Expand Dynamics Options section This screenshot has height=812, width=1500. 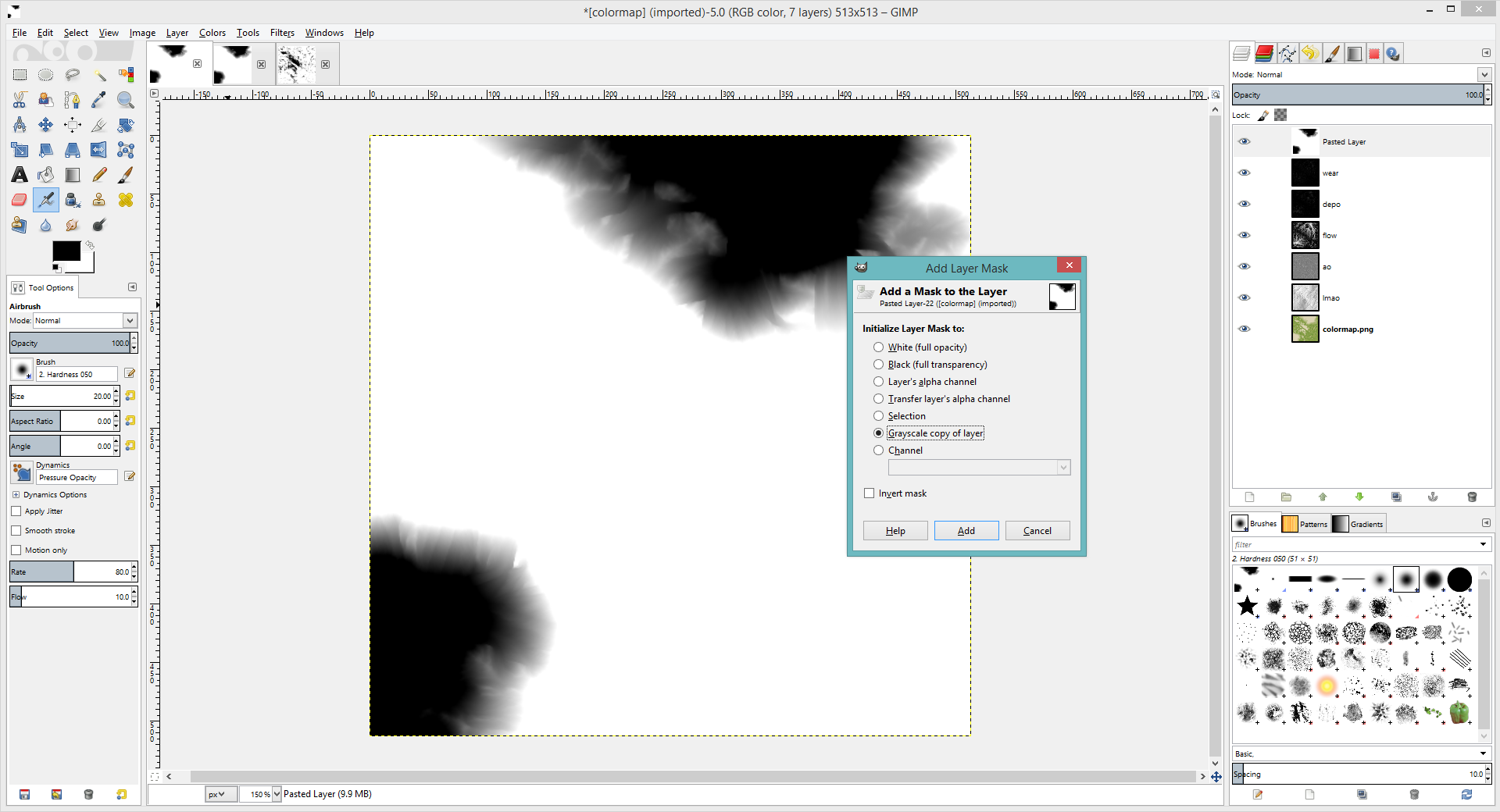(x=16, y=495)
